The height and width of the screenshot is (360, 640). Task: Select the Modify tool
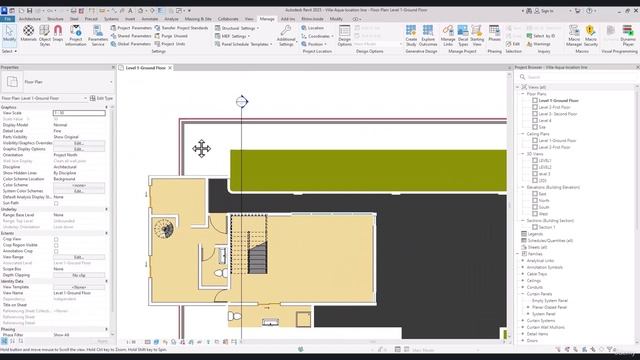coord(9,34)
